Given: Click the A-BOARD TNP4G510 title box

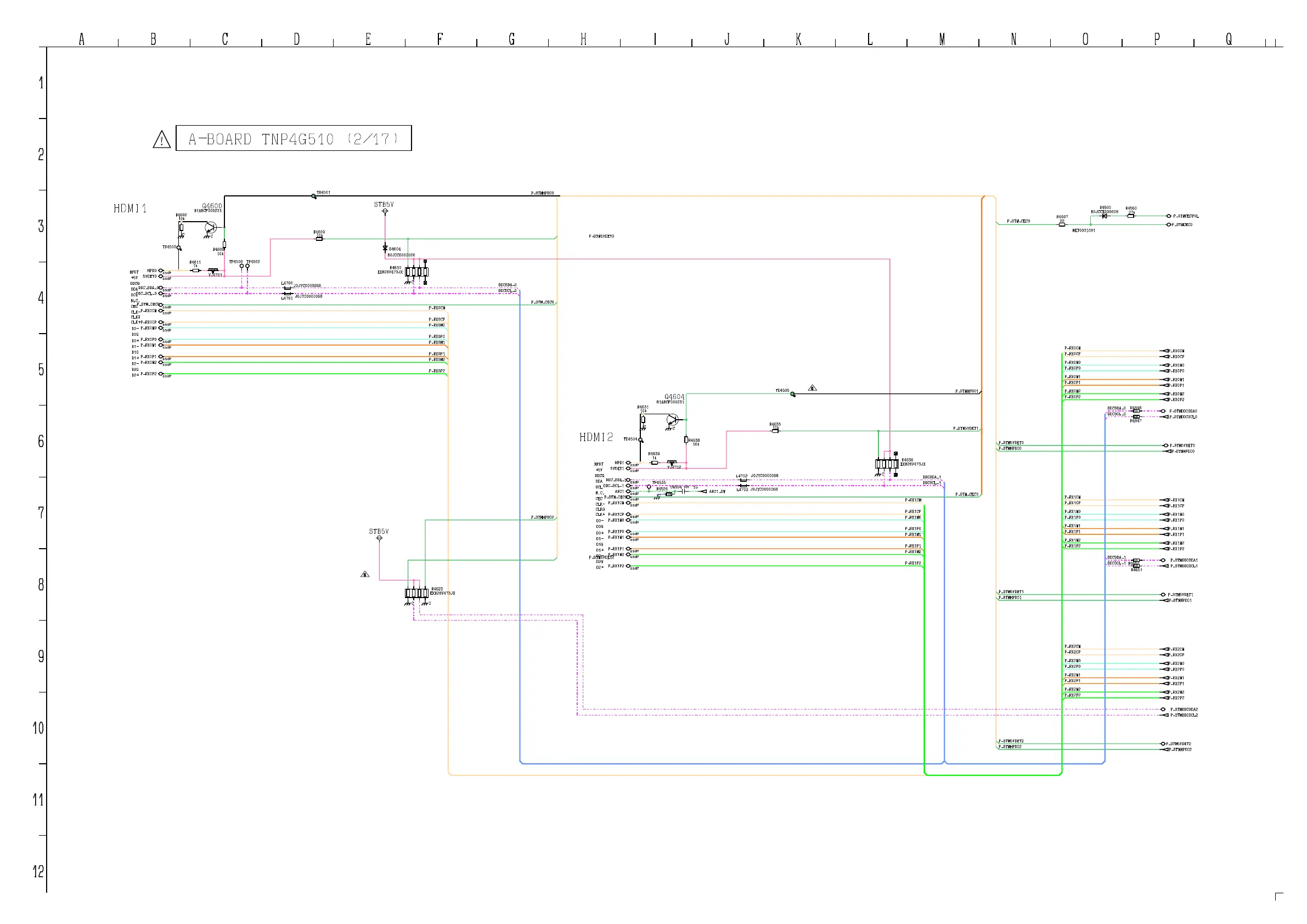Looking at the screenshot, I should pyautogui.click(x=293, y=138).
